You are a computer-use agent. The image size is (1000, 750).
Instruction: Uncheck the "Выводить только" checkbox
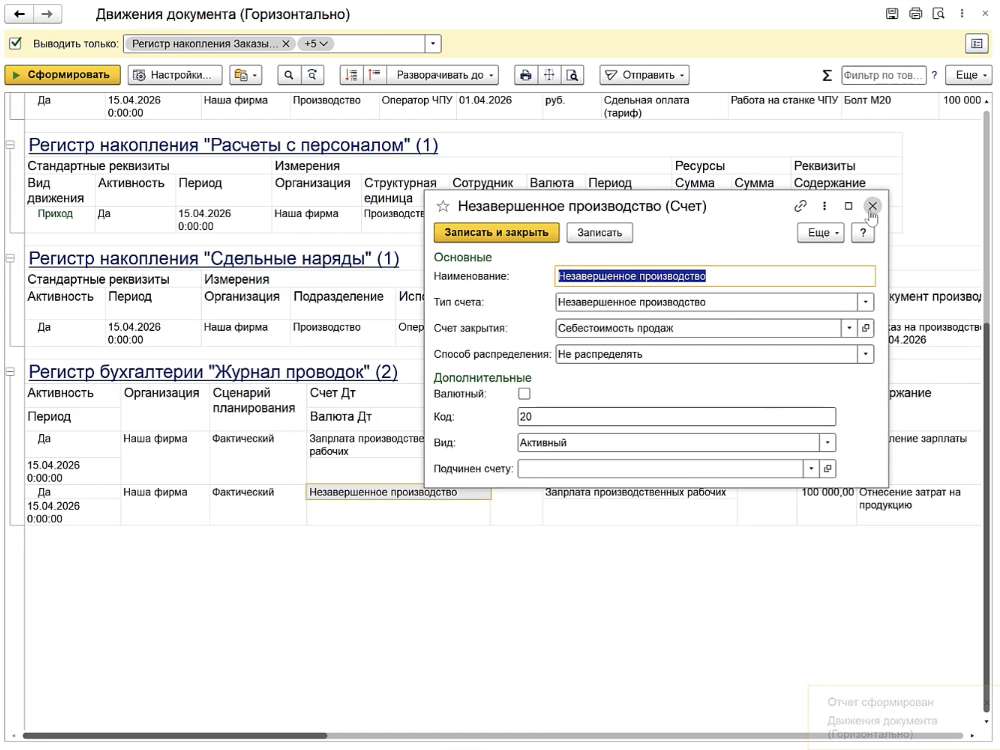[x=15, y=43]
